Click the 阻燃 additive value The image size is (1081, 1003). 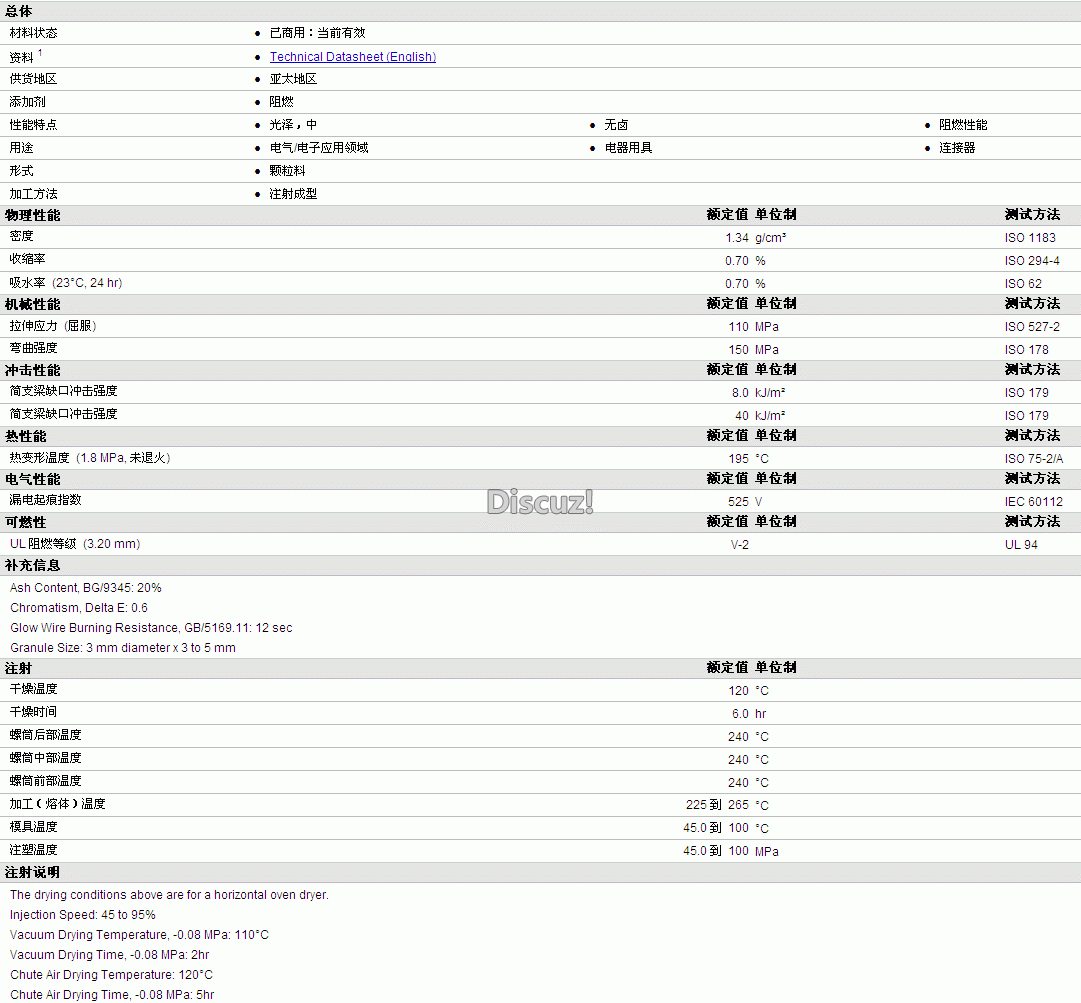coord(281,102)
